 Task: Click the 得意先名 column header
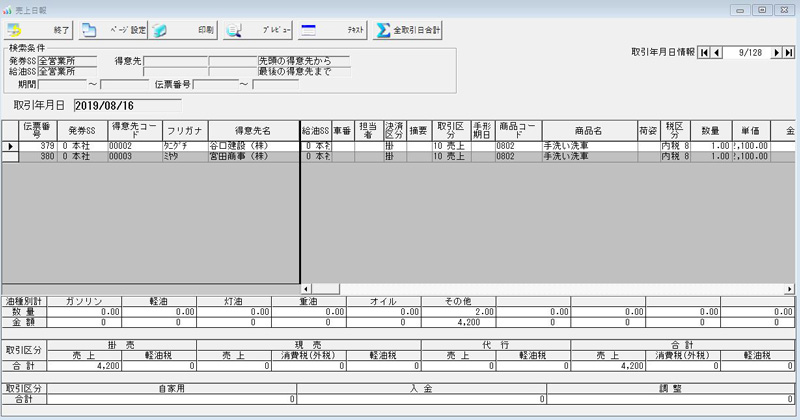tap(252, 131)
